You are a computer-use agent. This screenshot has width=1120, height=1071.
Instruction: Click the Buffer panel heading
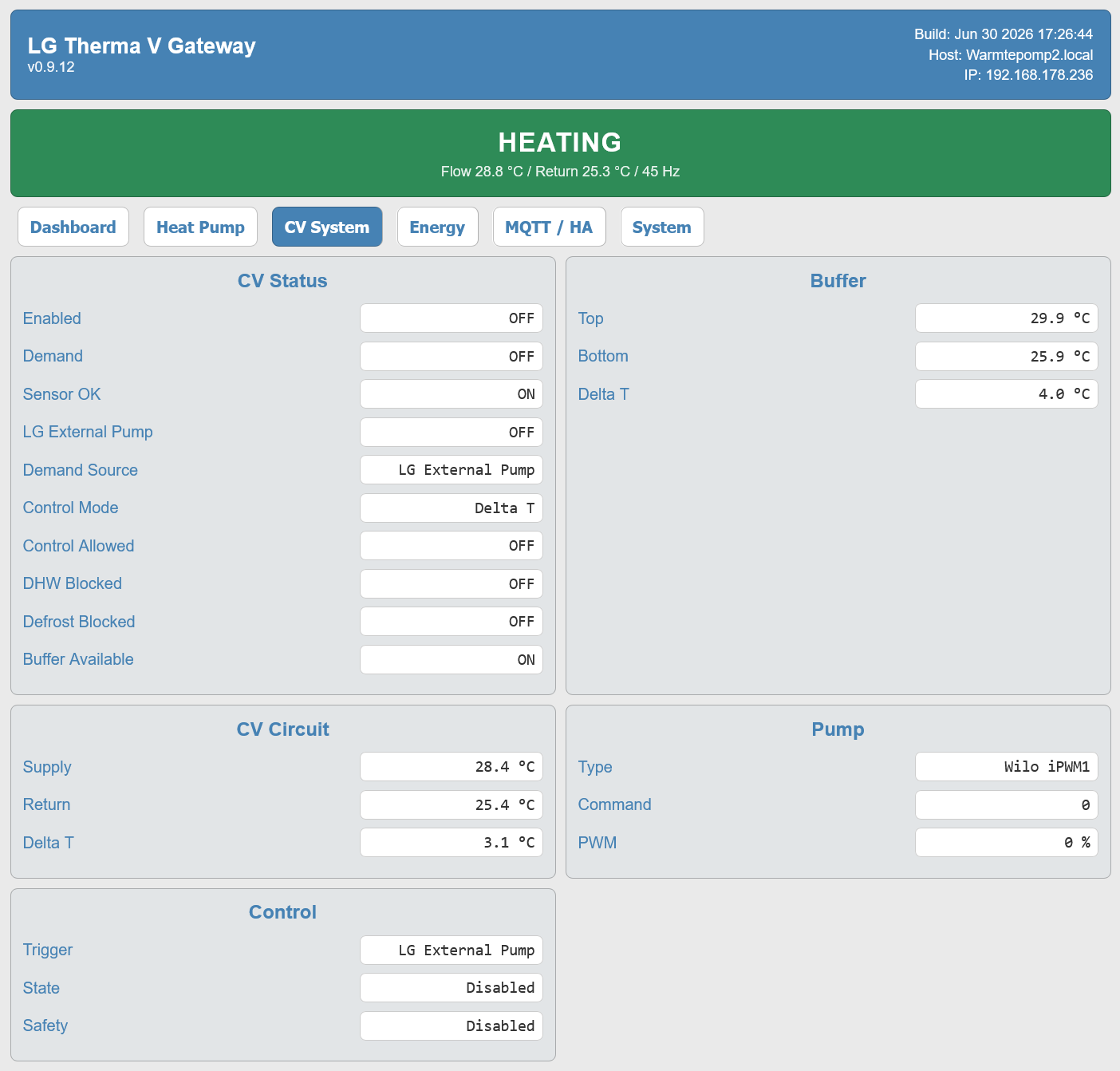[x=838, y=281]
